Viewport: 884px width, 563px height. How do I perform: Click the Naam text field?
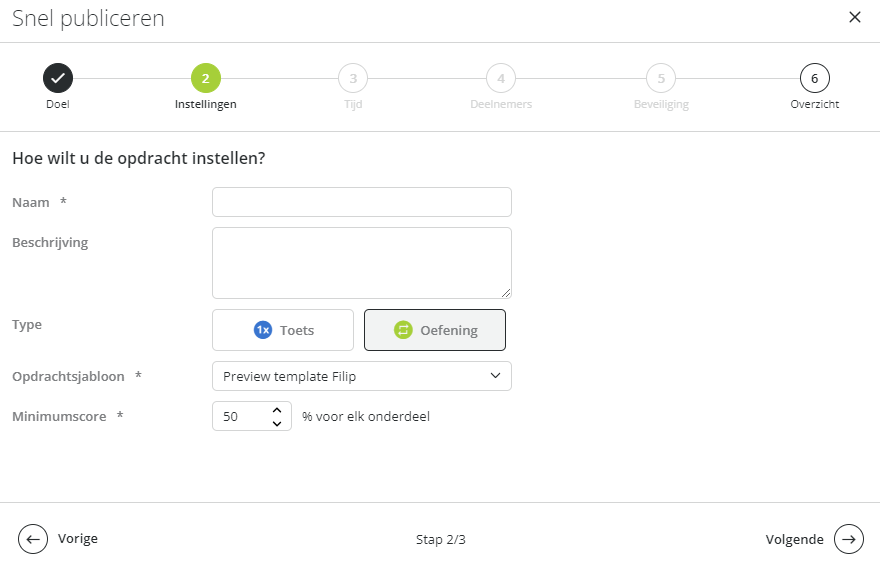(x=362, y=202)
